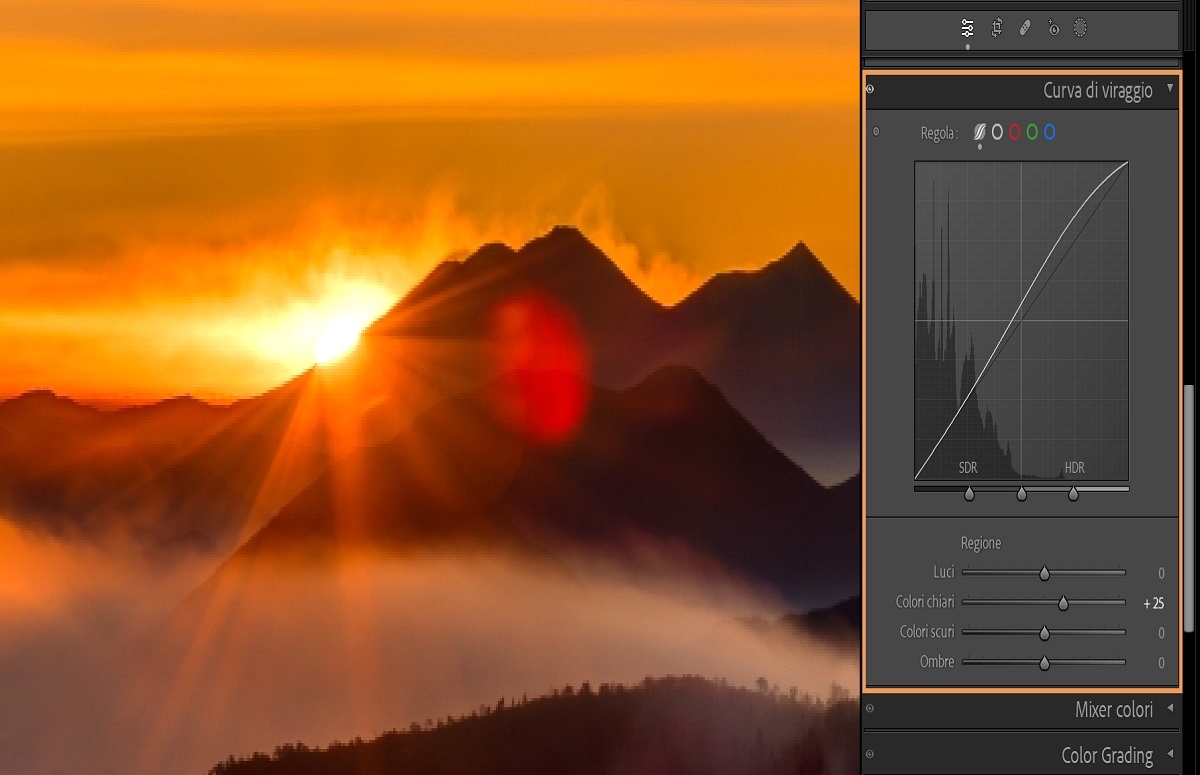
Task: Click the targeted adjustment tool beside Regola
Action: (x=876, y=131)
